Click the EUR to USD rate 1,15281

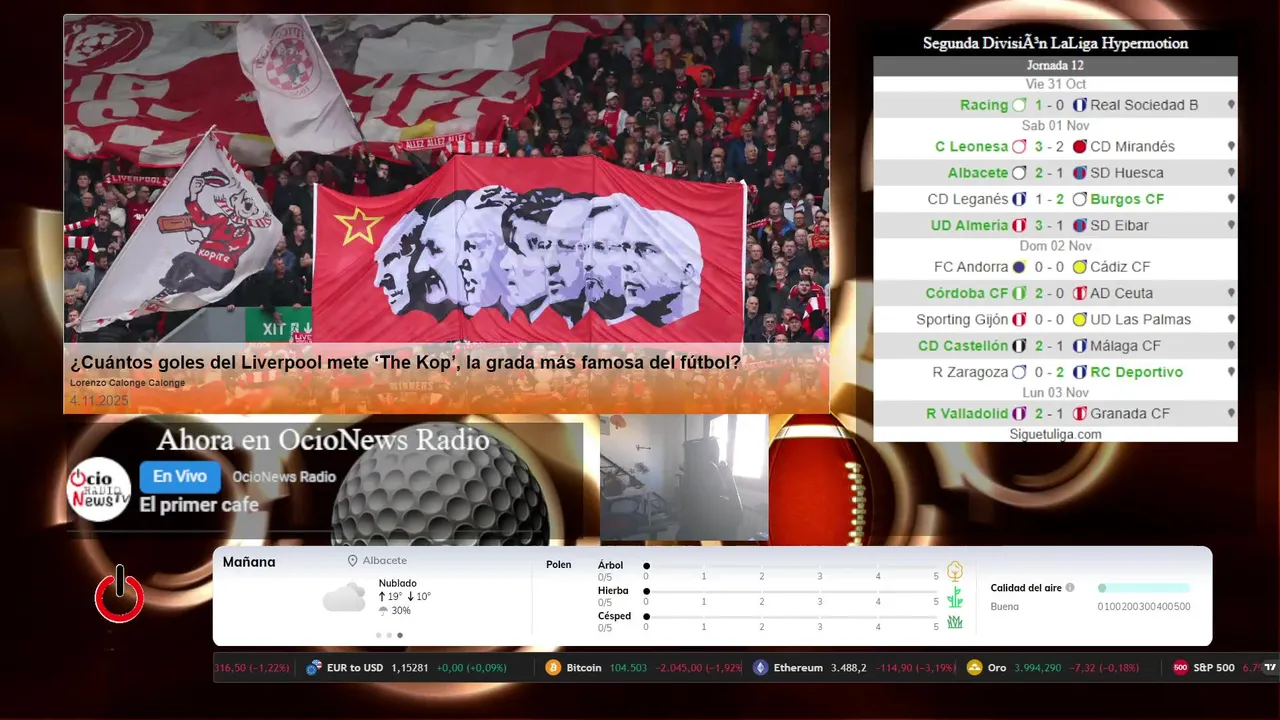point(410,668)
